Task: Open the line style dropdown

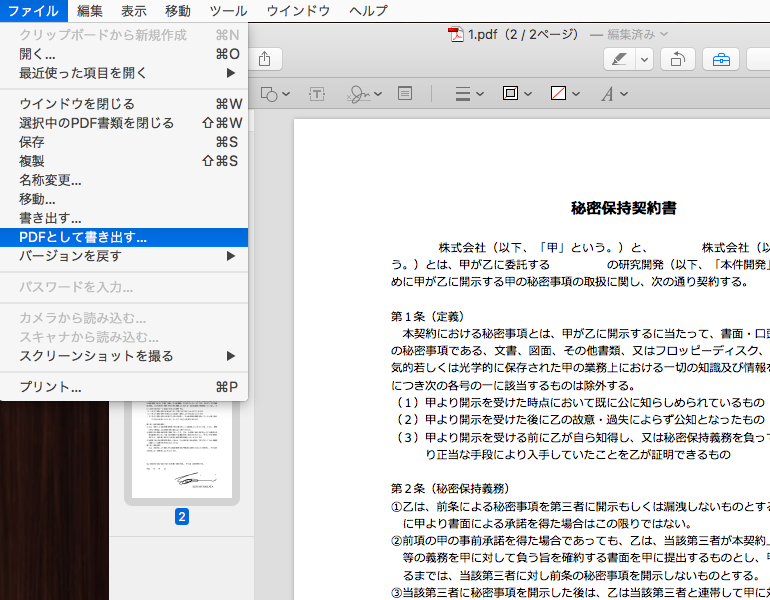Action: coord(469,94)
